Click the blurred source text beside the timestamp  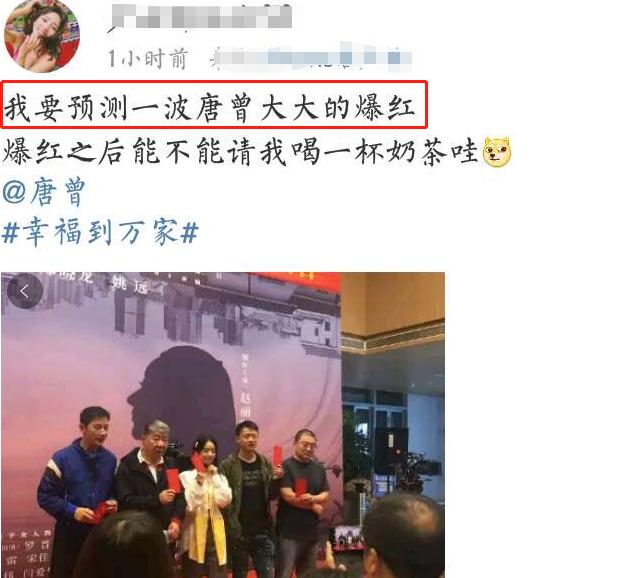coord(310,58)
